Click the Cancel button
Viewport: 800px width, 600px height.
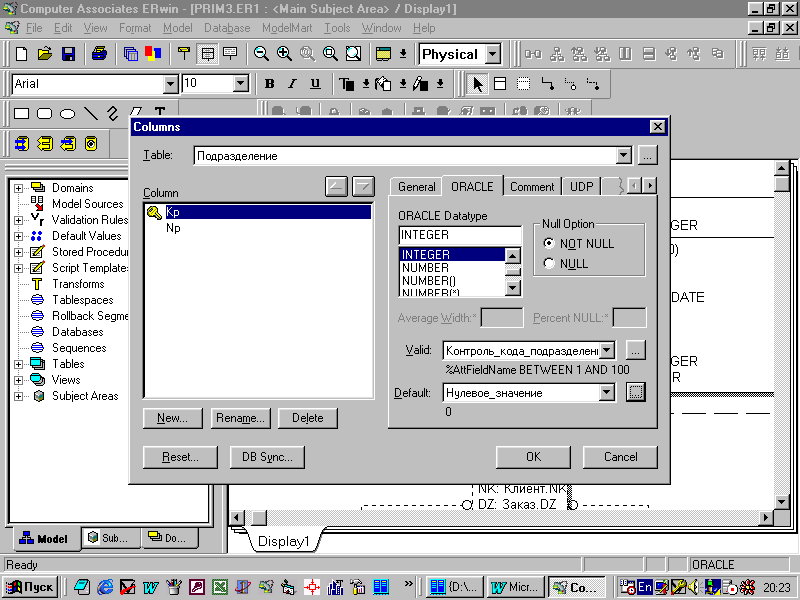point(620,457)
